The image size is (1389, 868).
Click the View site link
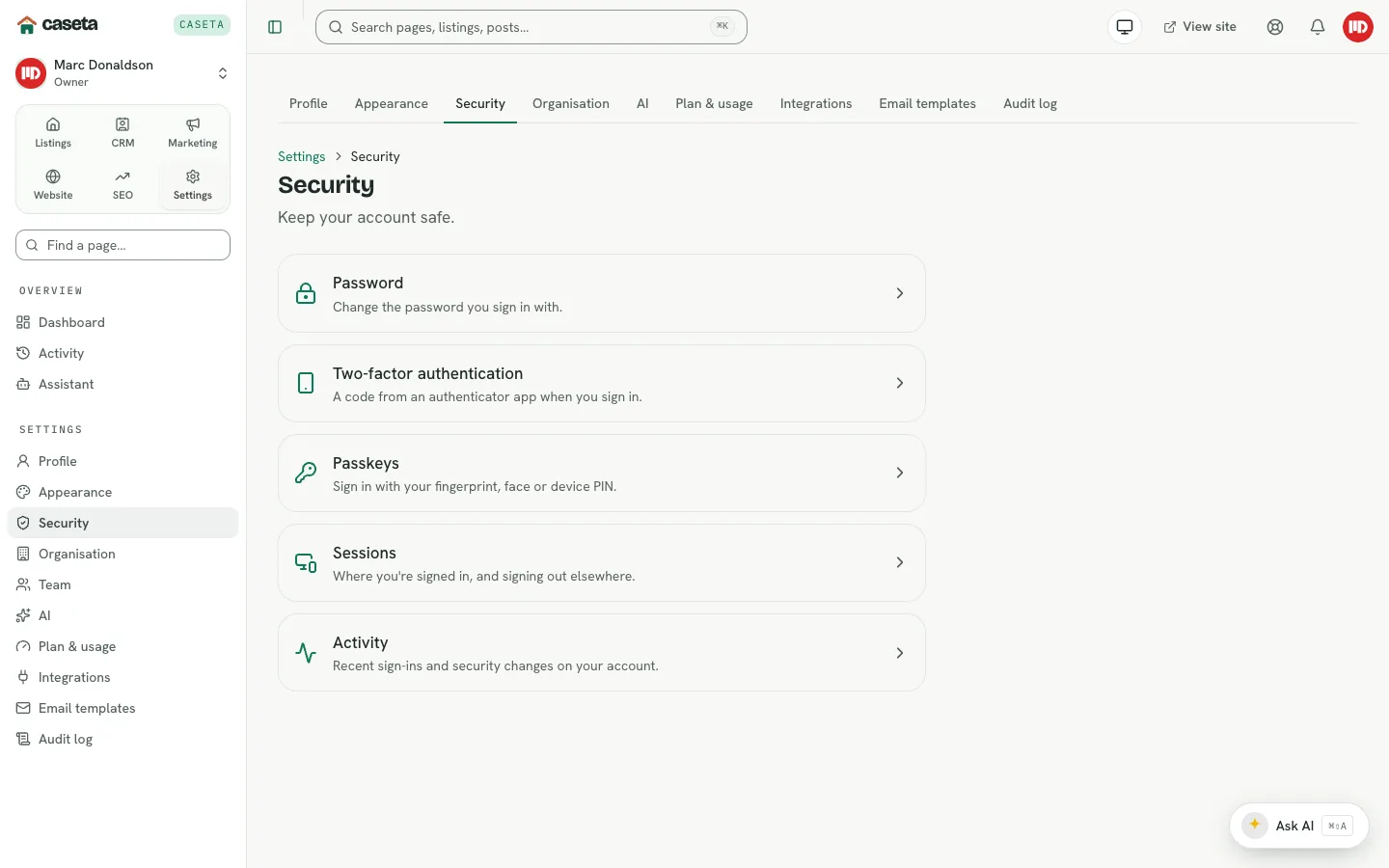pyautogui.click(x=1200, y=27)
